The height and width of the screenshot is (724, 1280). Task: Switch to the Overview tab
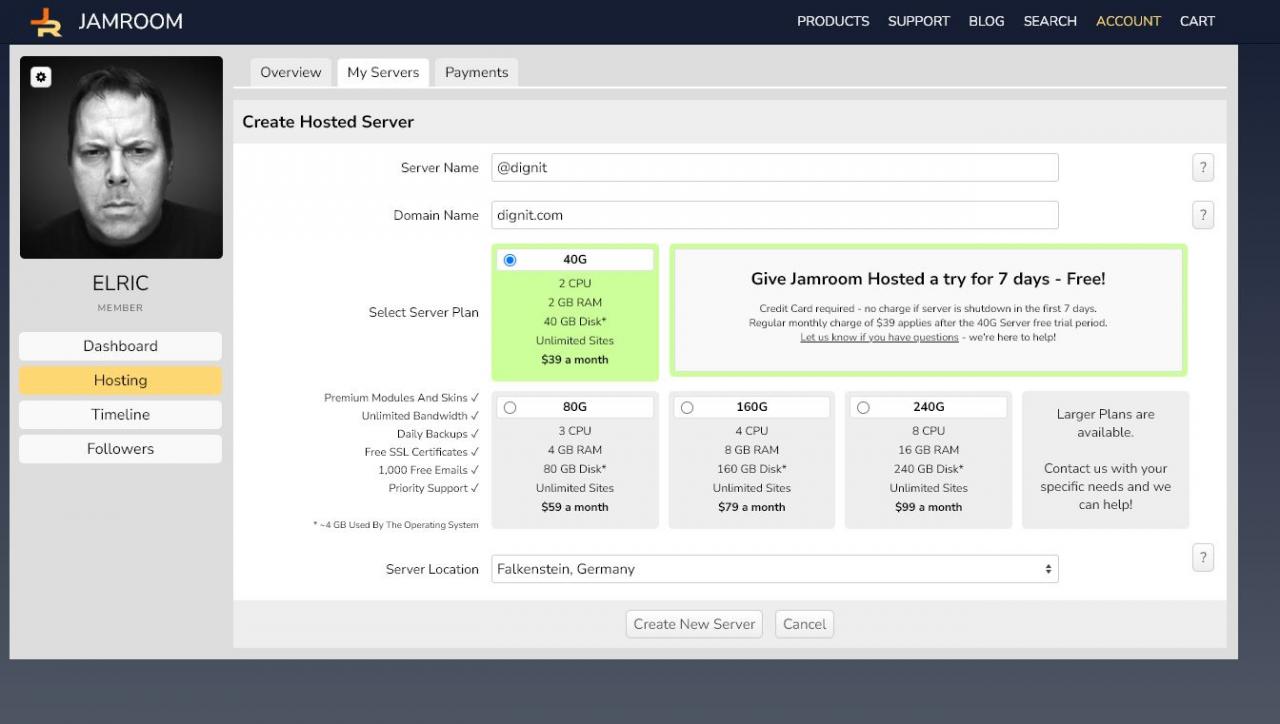pyautogui.click(x=290, y=72)
